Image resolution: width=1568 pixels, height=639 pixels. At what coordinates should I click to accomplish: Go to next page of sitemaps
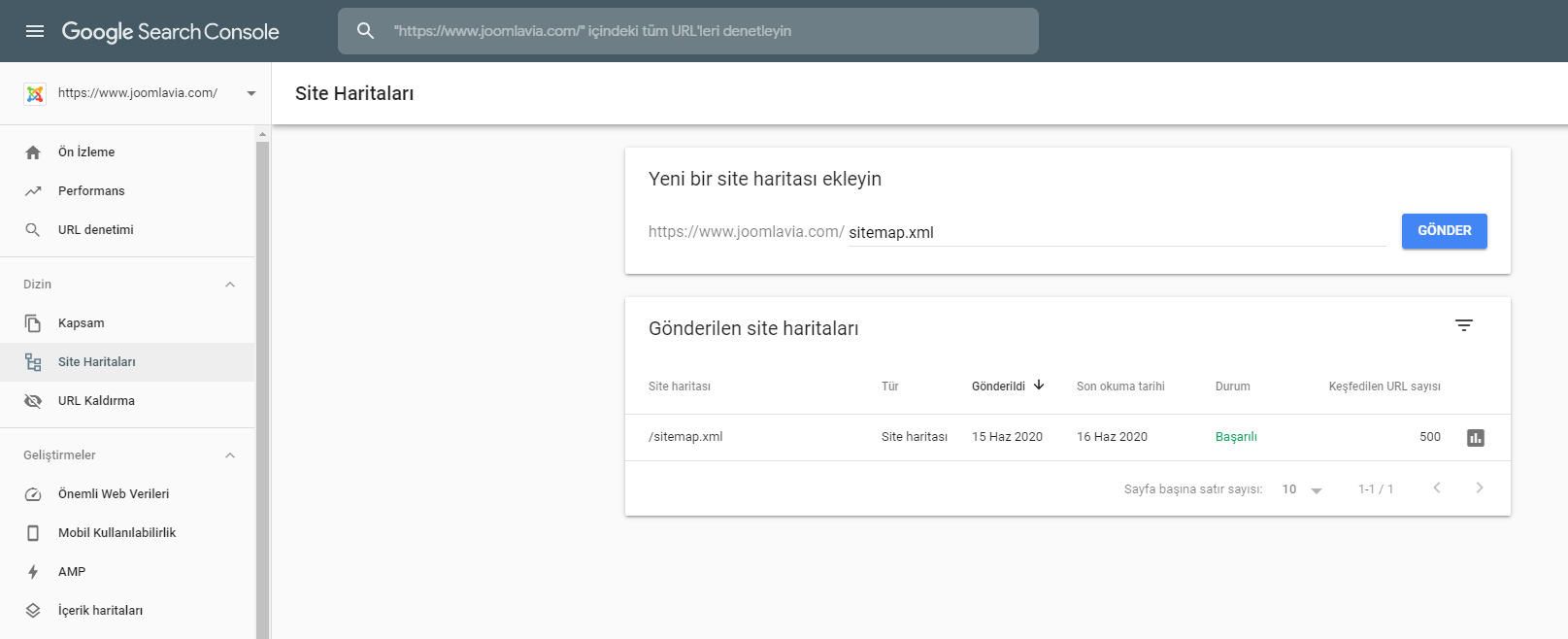pos(1479,488)
